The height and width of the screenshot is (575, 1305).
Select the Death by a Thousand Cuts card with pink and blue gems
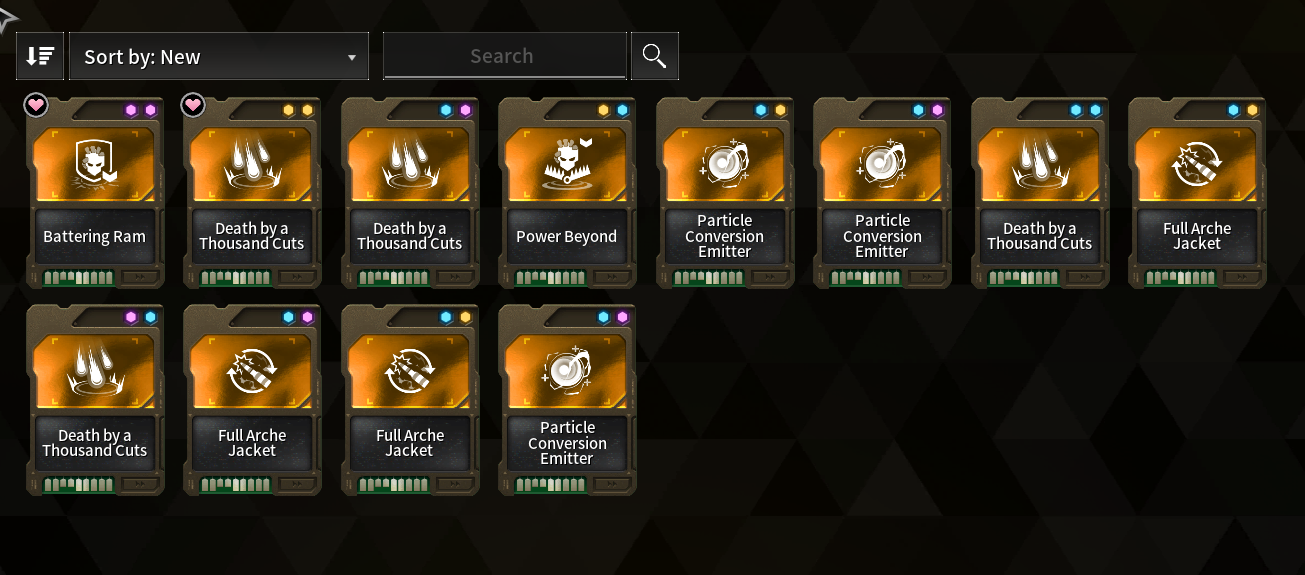coord(94,400)
